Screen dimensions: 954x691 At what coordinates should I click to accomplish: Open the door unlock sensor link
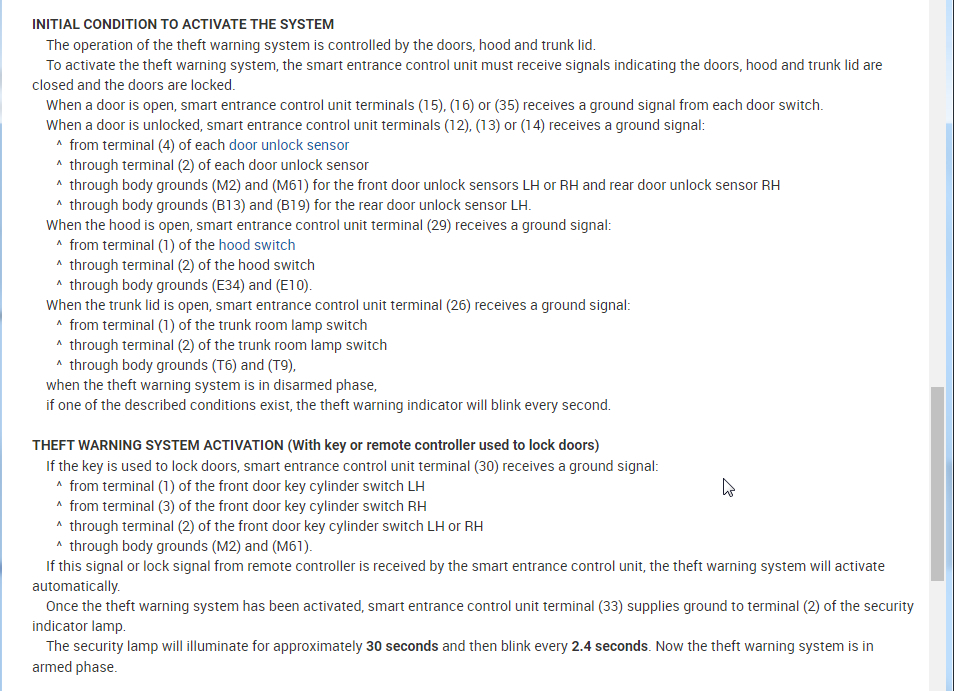click(x=289, y=145)
